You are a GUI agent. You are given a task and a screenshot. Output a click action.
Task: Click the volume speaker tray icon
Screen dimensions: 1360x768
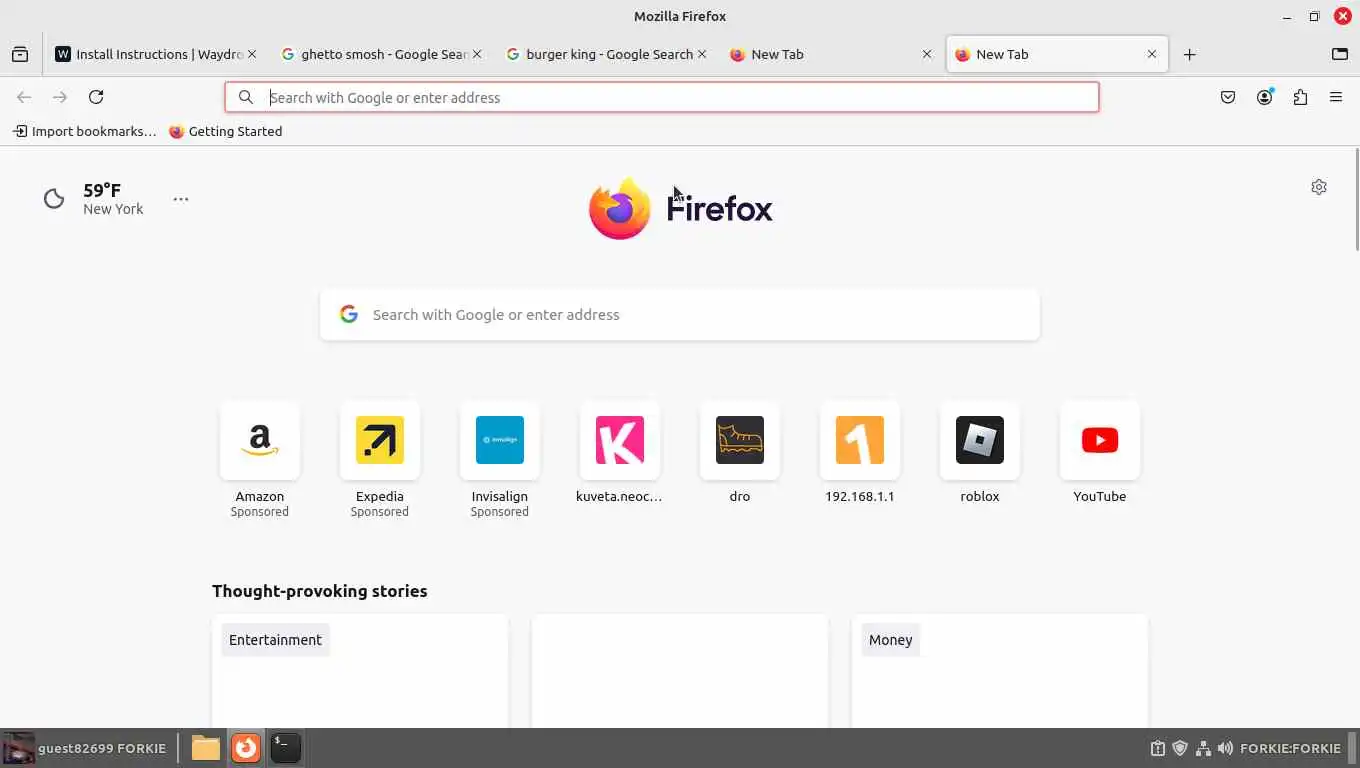tap(1225, 748)
